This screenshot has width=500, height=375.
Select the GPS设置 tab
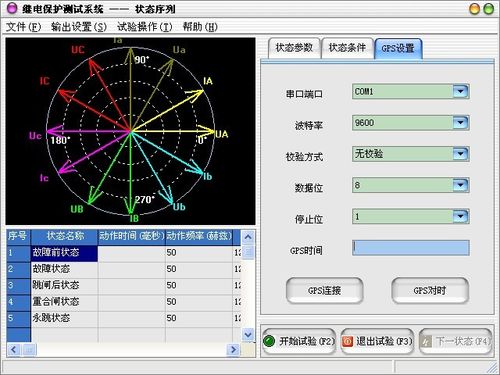(398, 48)
